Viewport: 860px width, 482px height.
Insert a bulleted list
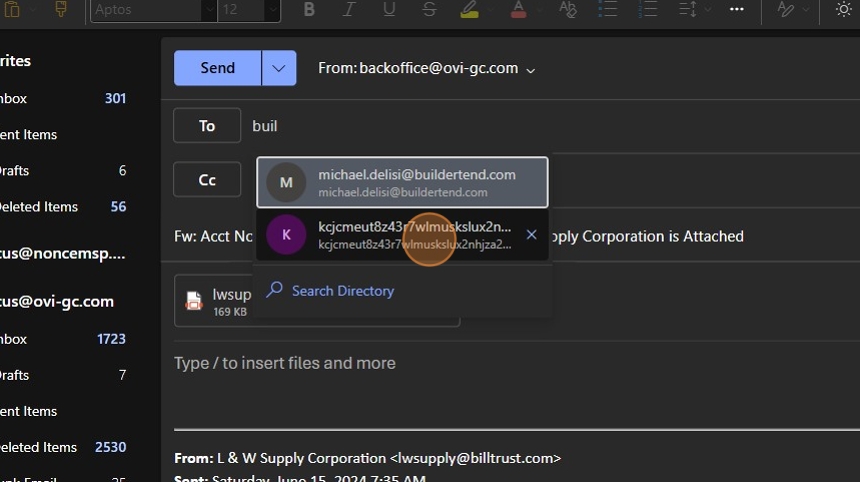point(607,9)
